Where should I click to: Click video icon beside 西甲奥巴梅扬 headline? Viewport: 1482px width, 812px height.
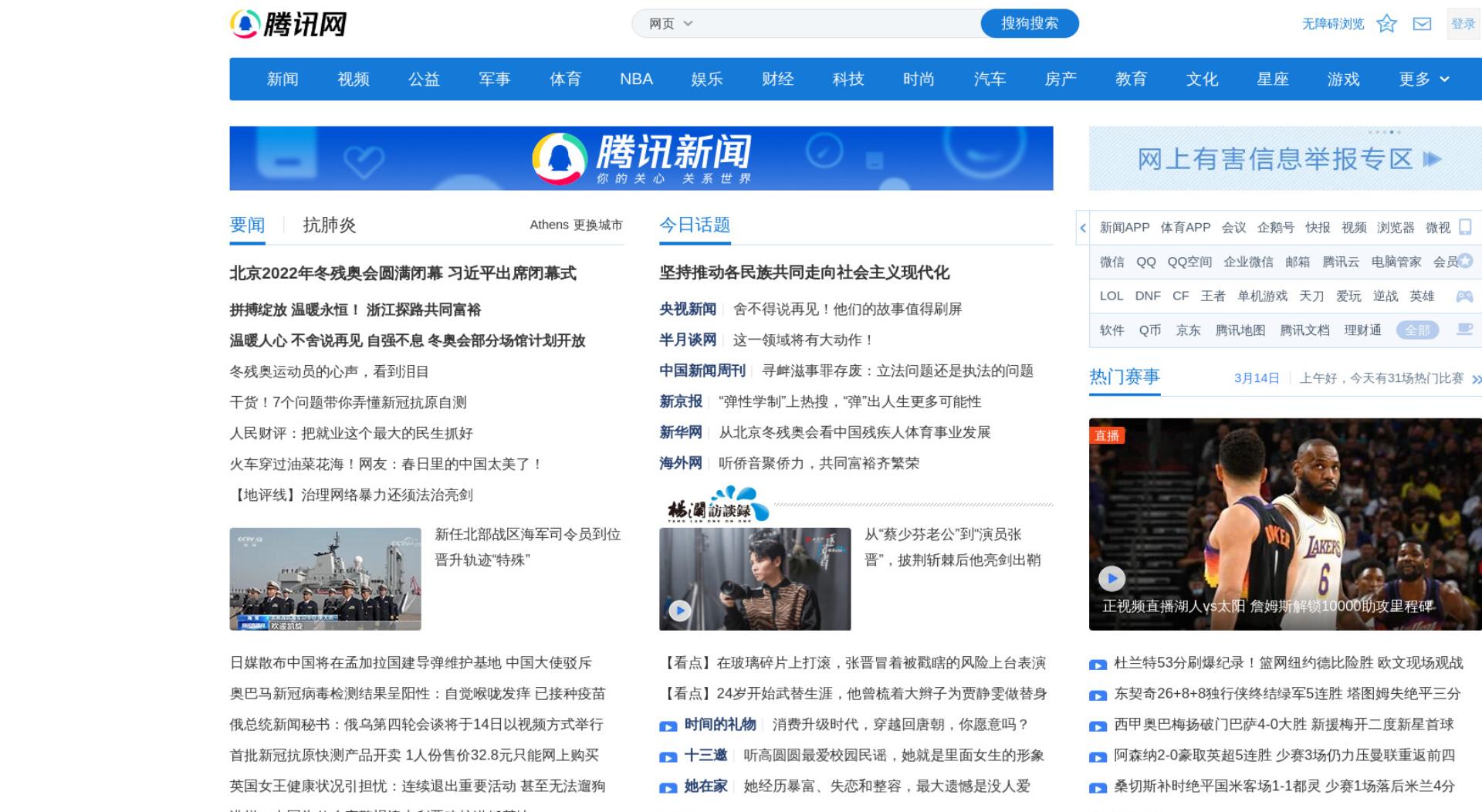(1098, 726)
